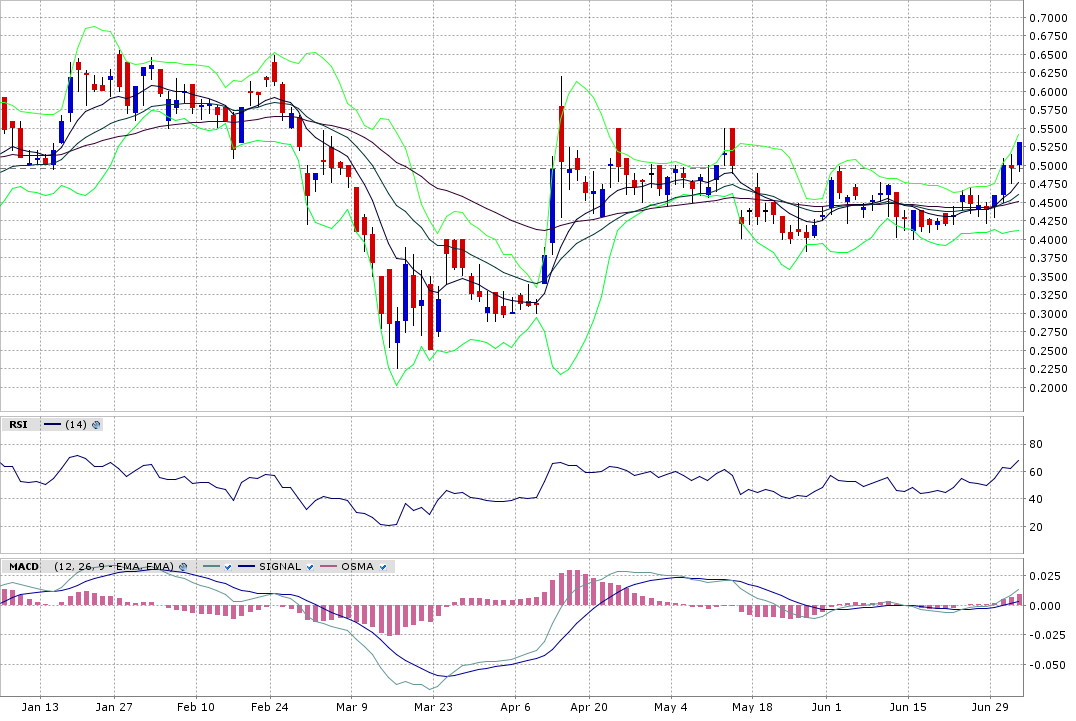Click the RSI panel title label
Viewport: 1076px width, 721px height.
click(x=18, y=425)
